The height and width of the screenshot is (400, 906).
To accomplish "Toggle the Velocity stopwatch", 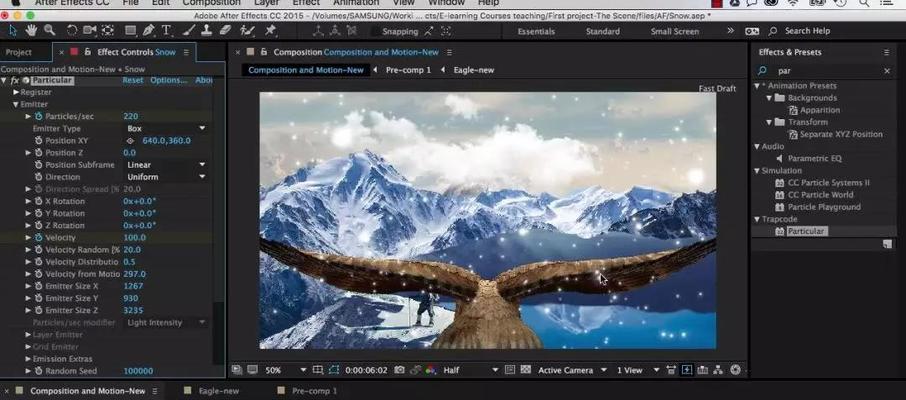I will pos(38,238).
